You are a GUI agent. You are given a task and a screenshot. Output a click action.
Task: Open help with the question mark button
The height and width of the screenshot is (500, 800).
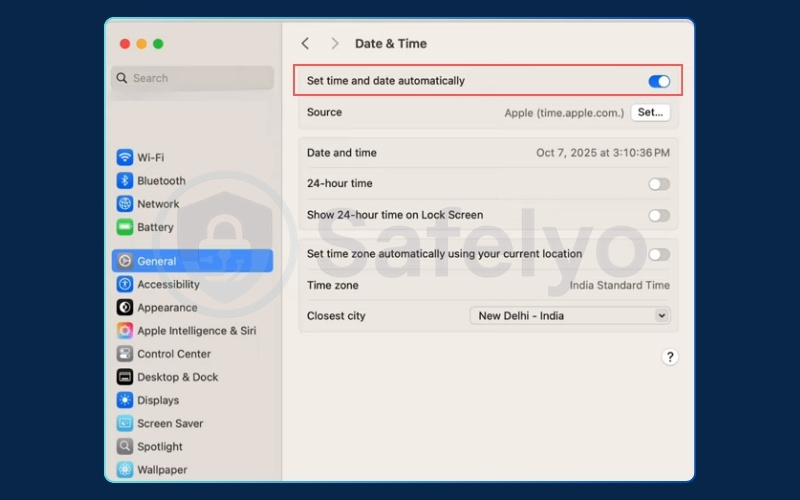pos(670,357)
